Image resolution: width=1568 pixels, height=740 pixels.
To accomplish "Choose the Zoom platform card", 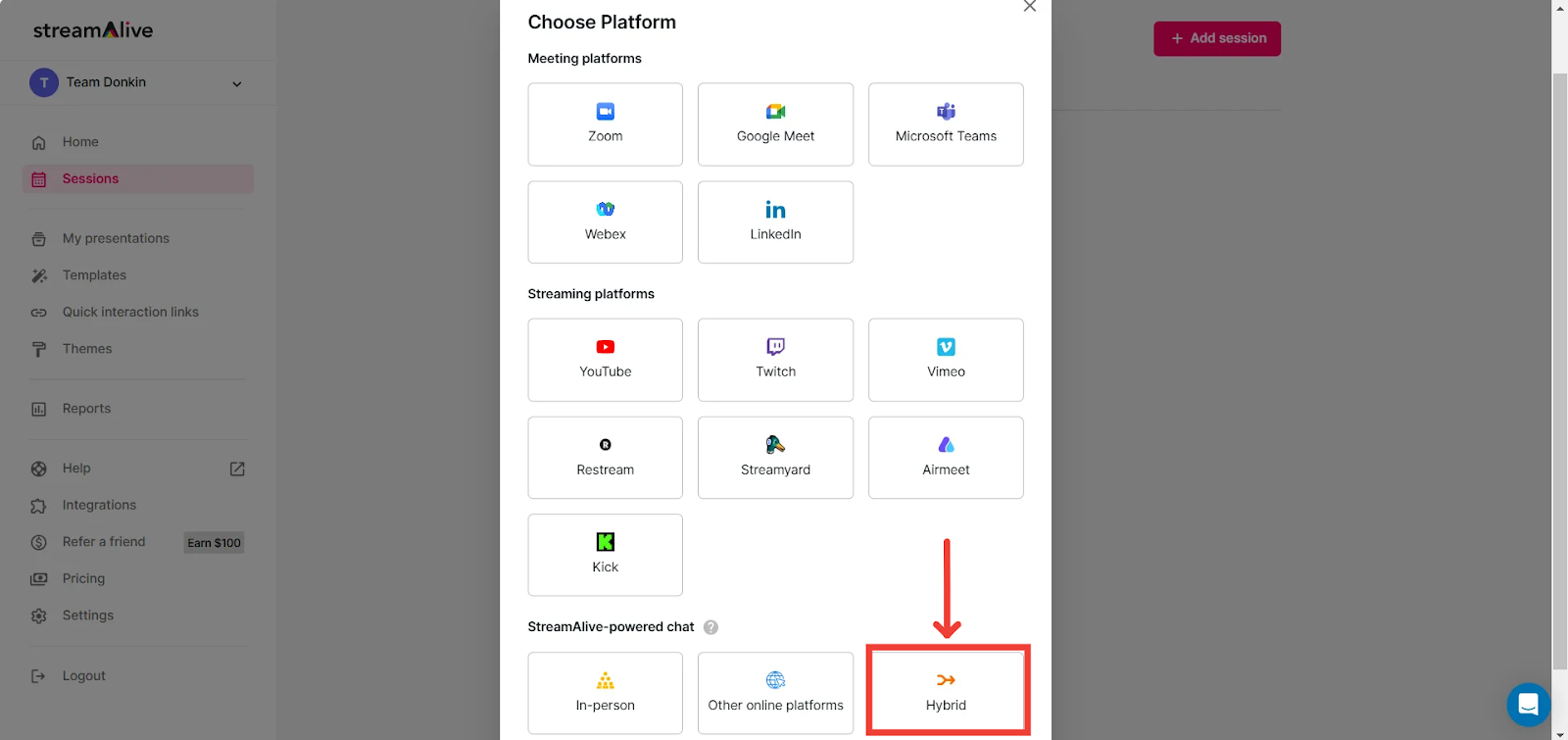I will 605,124.
